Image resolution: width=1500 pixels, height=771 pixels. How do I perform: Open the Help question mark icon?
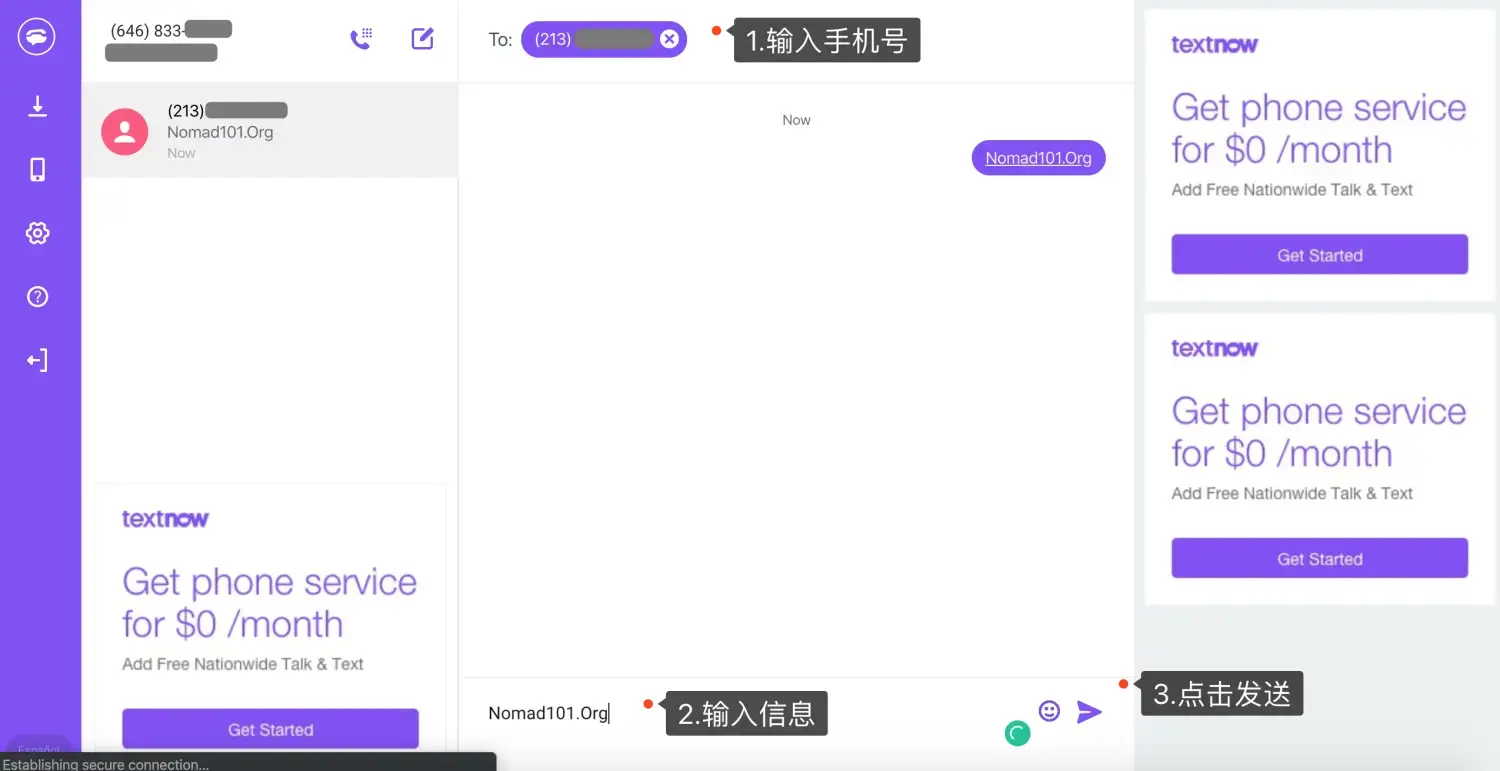[x=38, y=297]
